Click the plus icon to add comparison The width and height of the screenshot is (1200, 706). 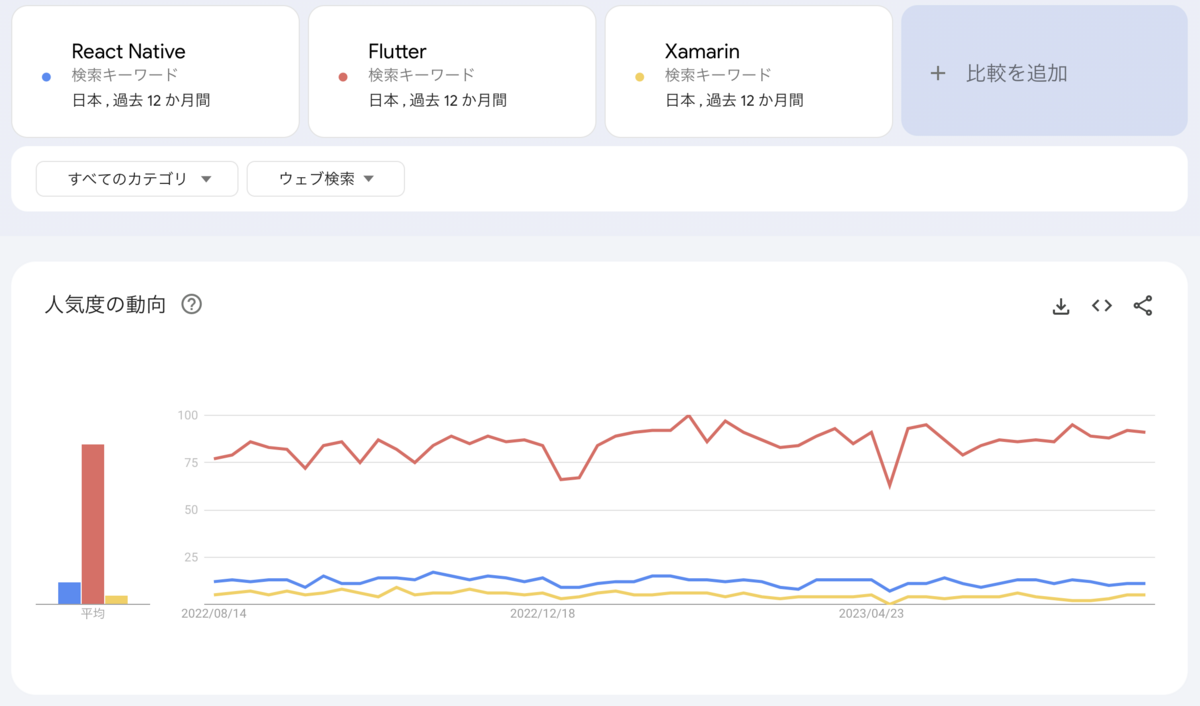pos(937,73)
